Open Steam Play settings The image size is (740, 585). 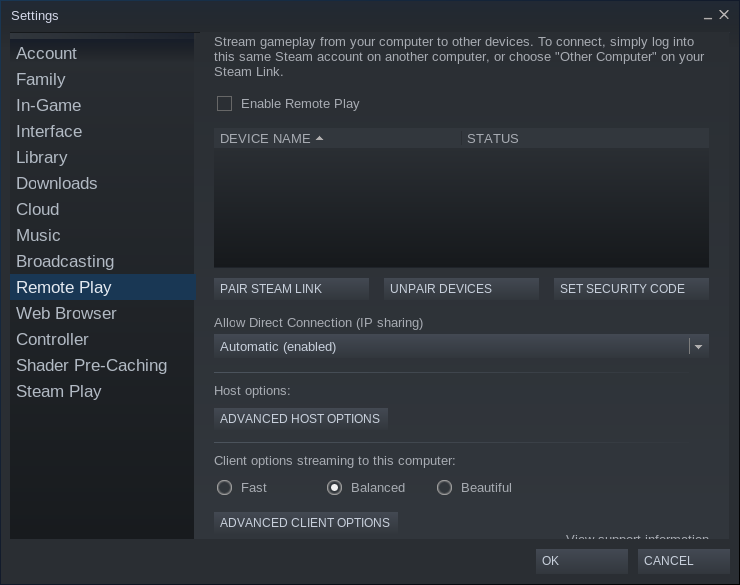coord(102,391)
